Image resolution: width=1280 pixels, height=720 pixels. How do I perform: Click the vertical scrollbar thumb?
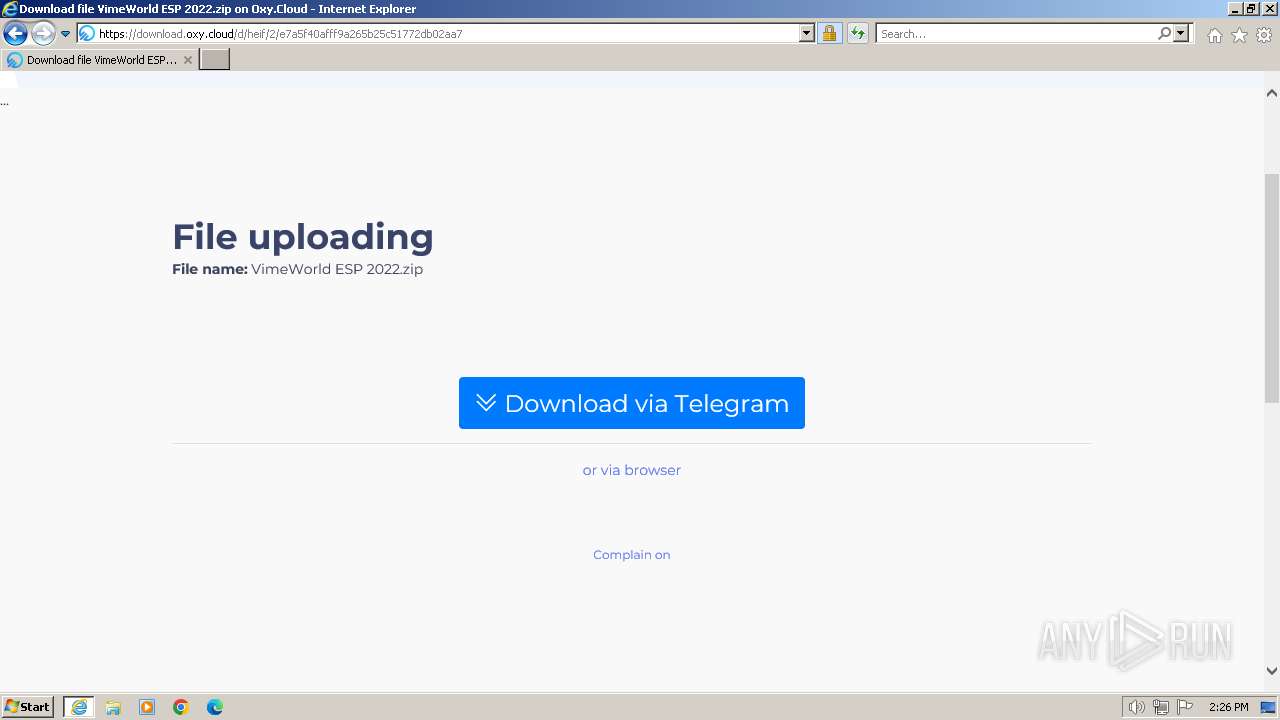click(x=1272, y=288)
